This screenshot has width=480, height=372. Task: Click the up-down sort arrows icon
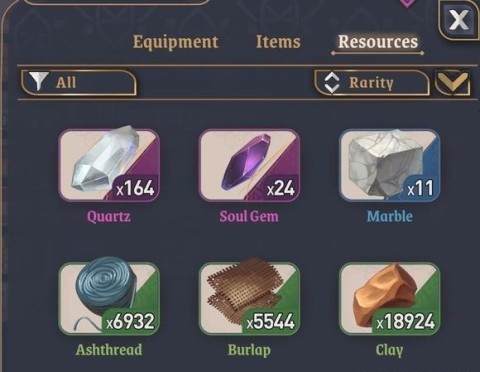click(x=332, y=82)
